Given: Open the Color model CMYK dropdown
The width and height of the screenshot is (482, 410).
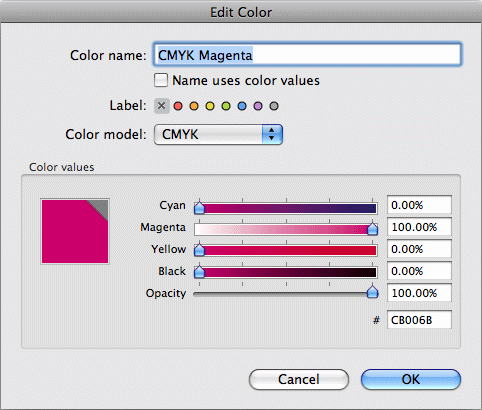Looking at the screenshot, I should point(218,135).
